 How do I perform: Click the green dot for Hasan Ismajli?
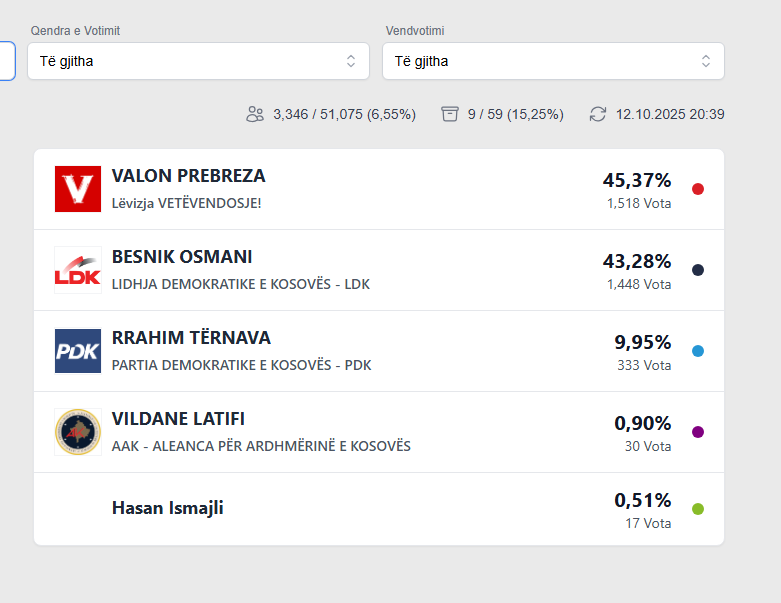[x=698, y=509]
